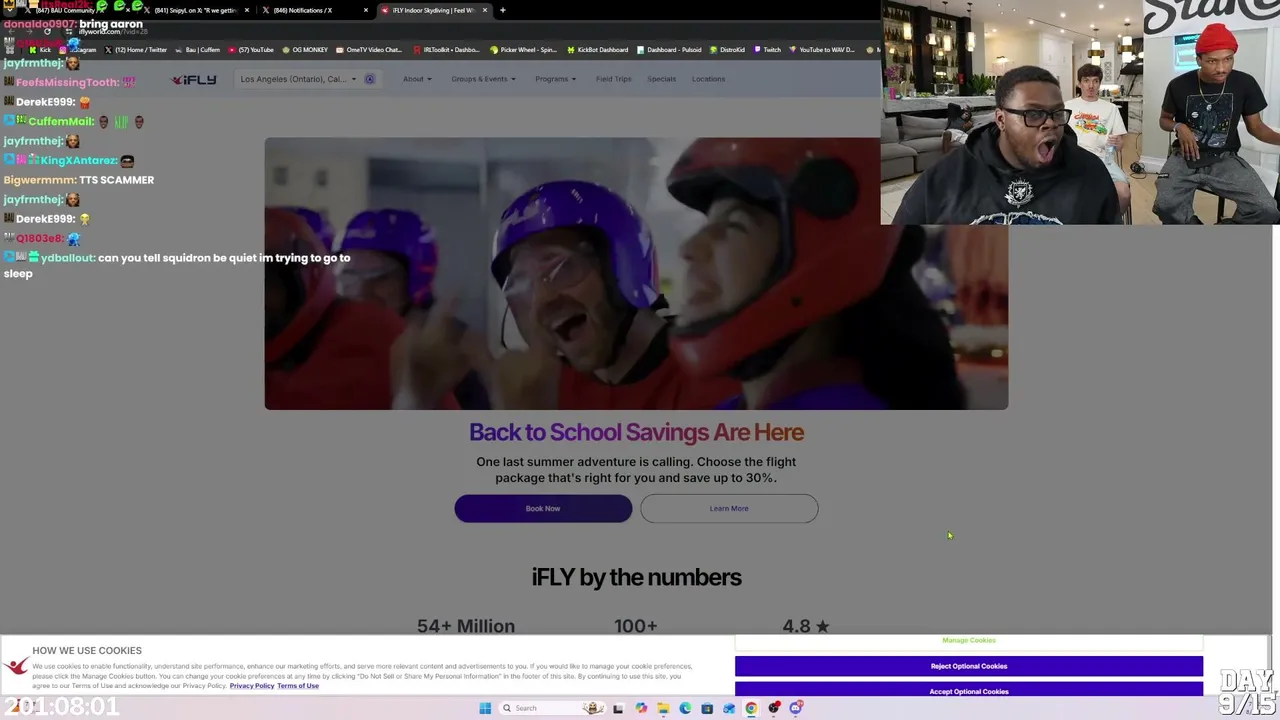Expand the About menu
The height and width of the screenshot is (720, 1280).
(x=417, y=79)
